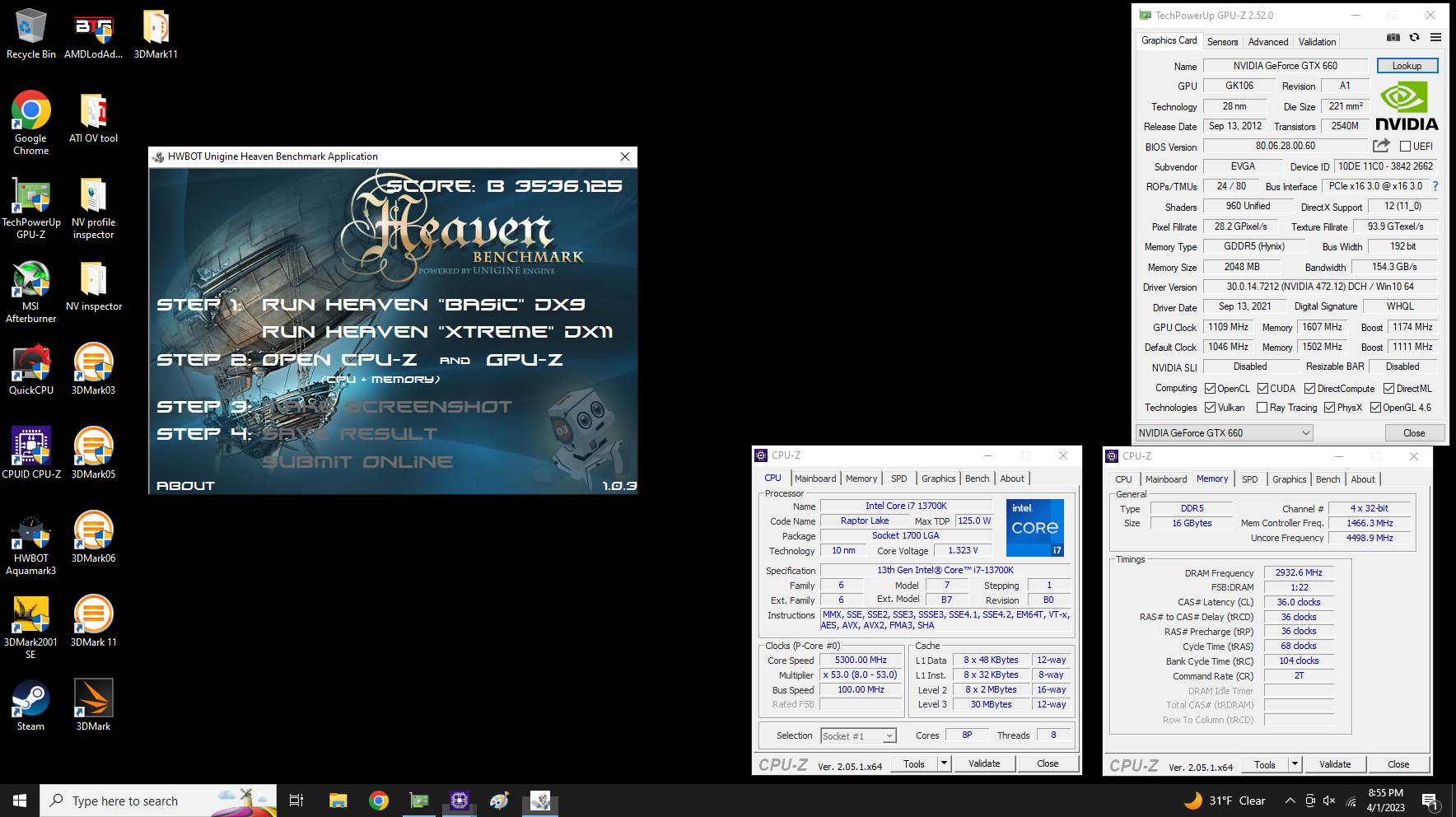Open the 3DMark11 folder icon
The width and height of the screenshot is (1456, 817).
point(156,34)
